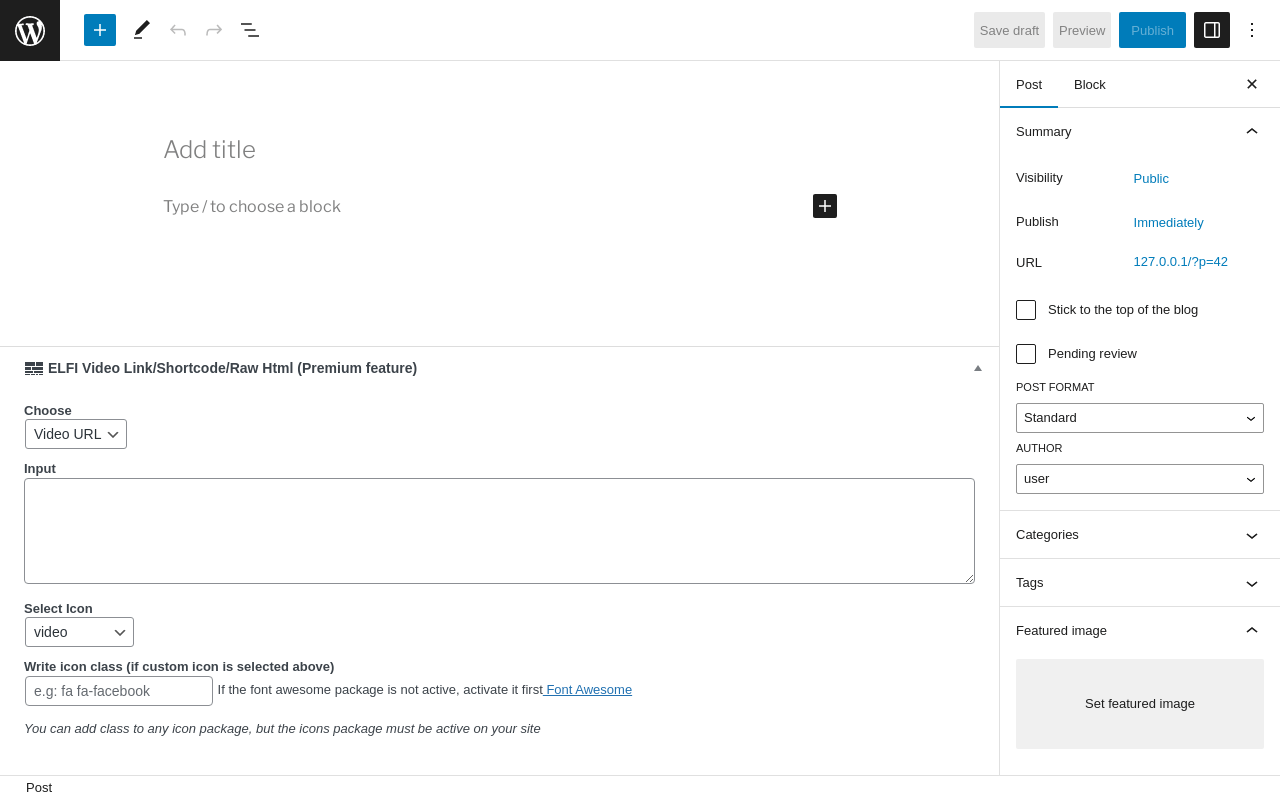
Task: Click the Undo arrow icon
Action: coord(178,30)
